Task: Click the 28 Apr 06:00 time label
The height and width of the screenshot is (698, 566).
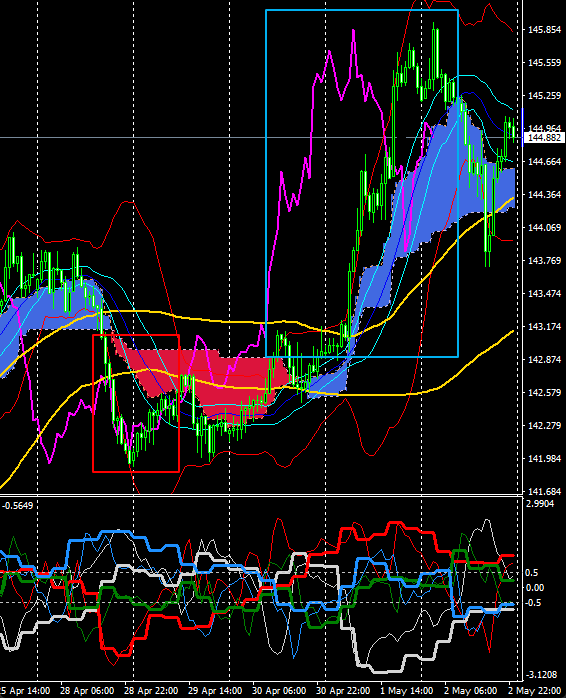Action: pos(87,691)
